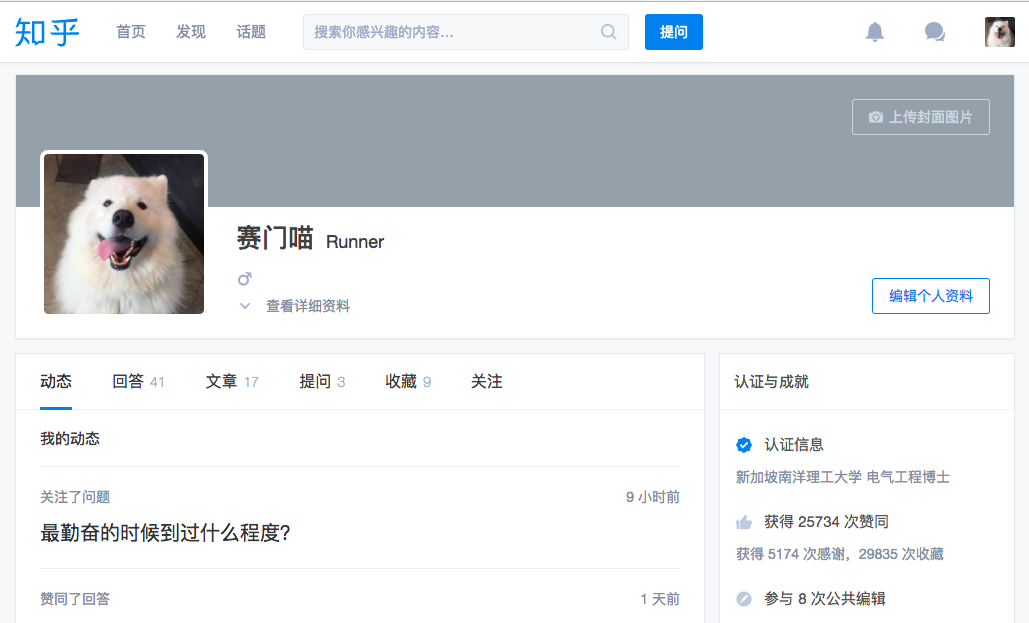The width and height of the screenshot is (1029, 623).
Task: Click 新加坡南洋理工大学 电气工程博士 text
Action: point(843,477)
